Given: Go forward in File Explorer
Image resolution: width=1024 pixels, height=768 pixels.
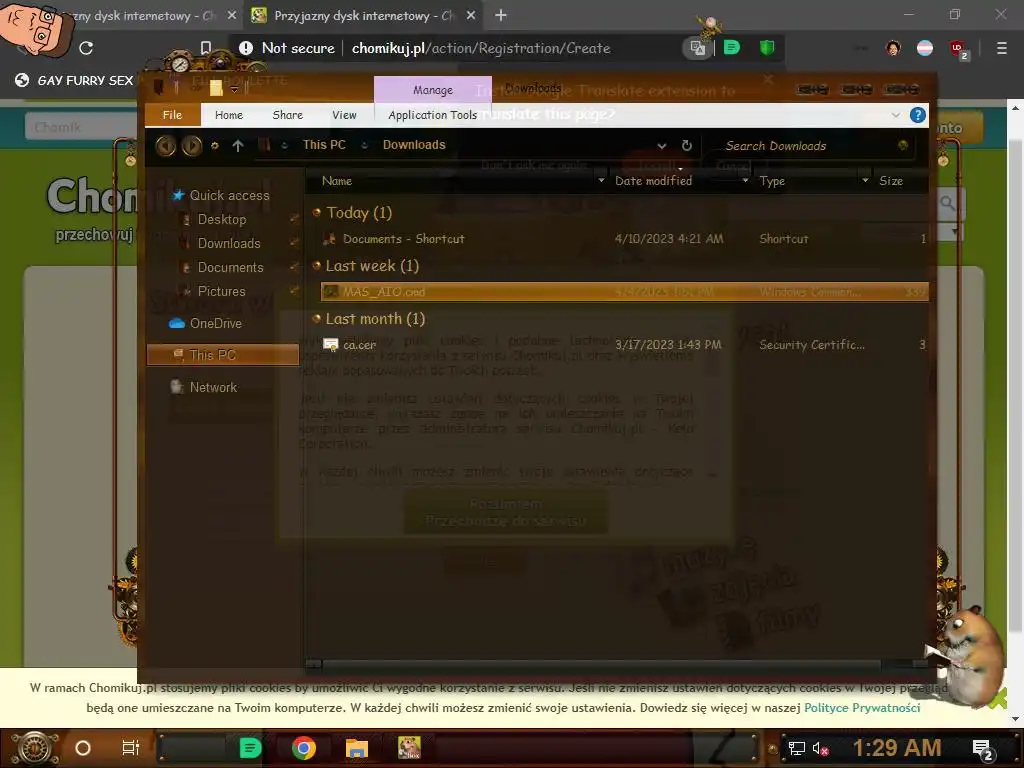Looking at the screenshot, I should 191,145.
